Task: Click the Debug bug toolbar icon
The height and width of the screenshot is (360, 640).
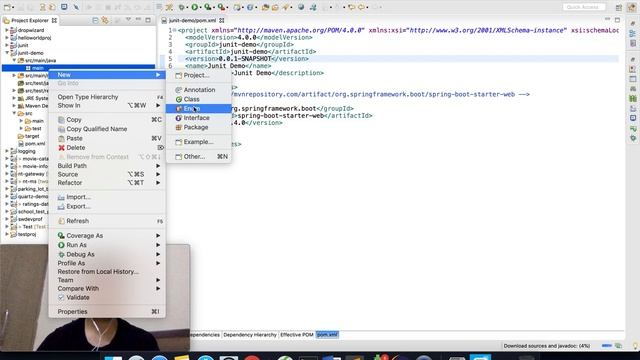Action: coord(182,7)
